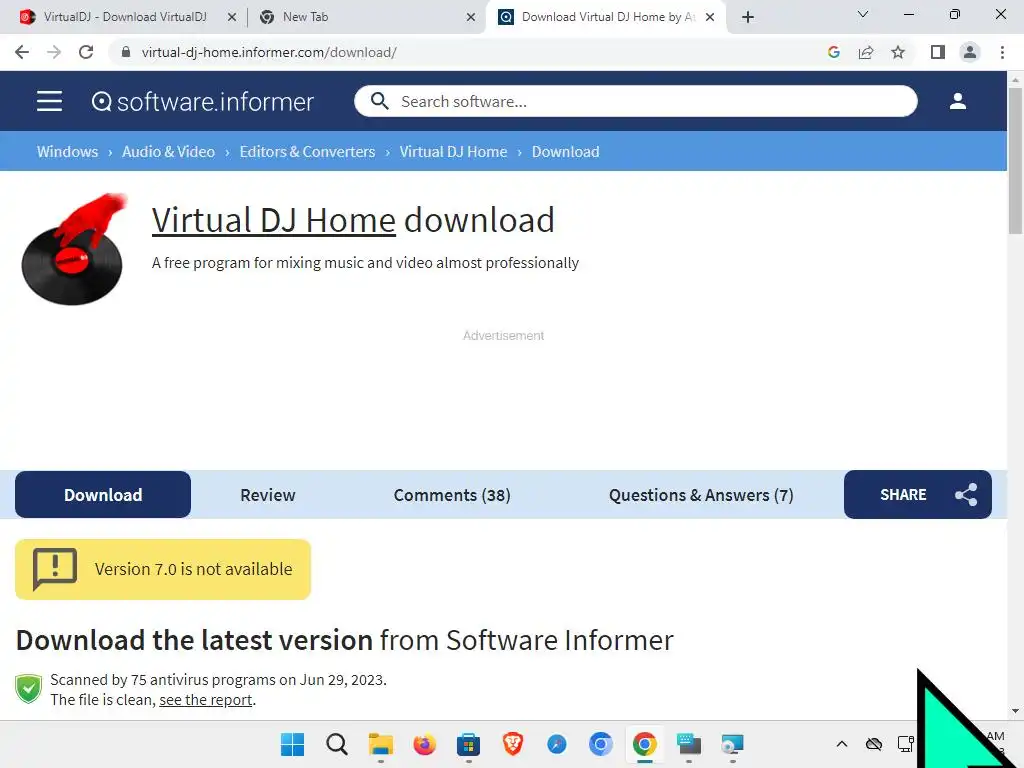
Task: Click the Windows breadcrumb link
Action: [x=67, y=152]
